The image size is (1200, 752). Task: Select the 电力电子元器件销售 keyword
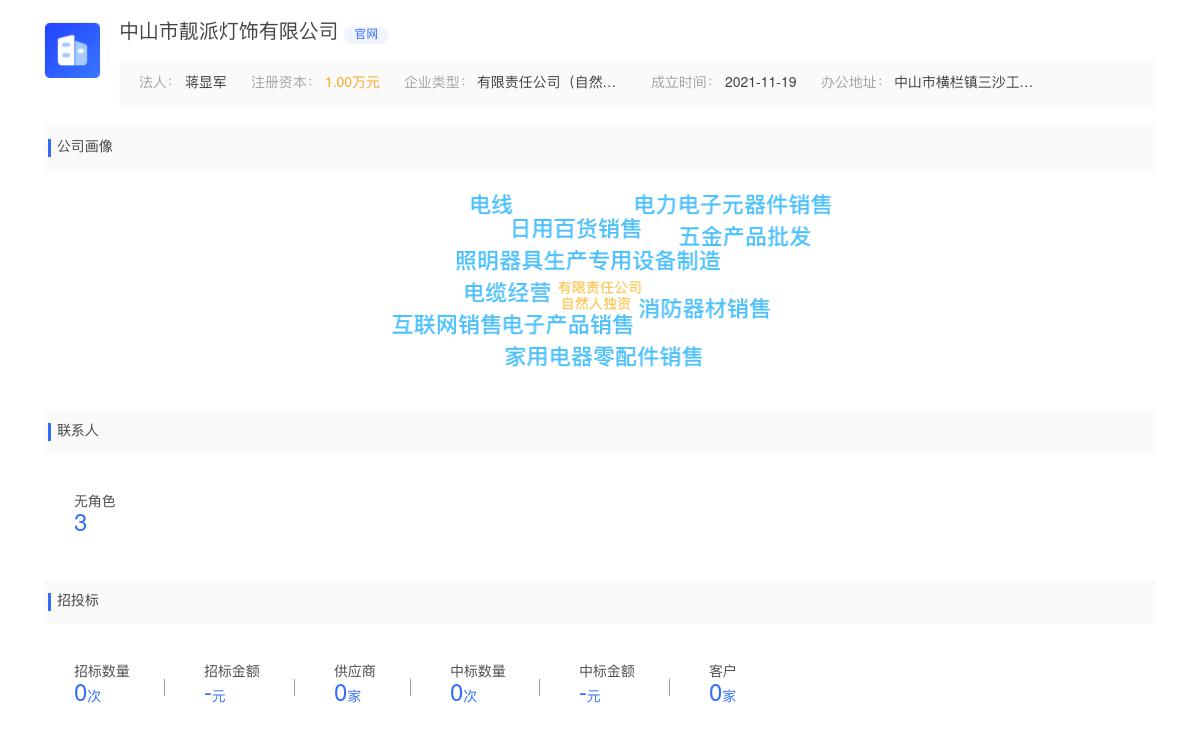[x=733, y=205]
